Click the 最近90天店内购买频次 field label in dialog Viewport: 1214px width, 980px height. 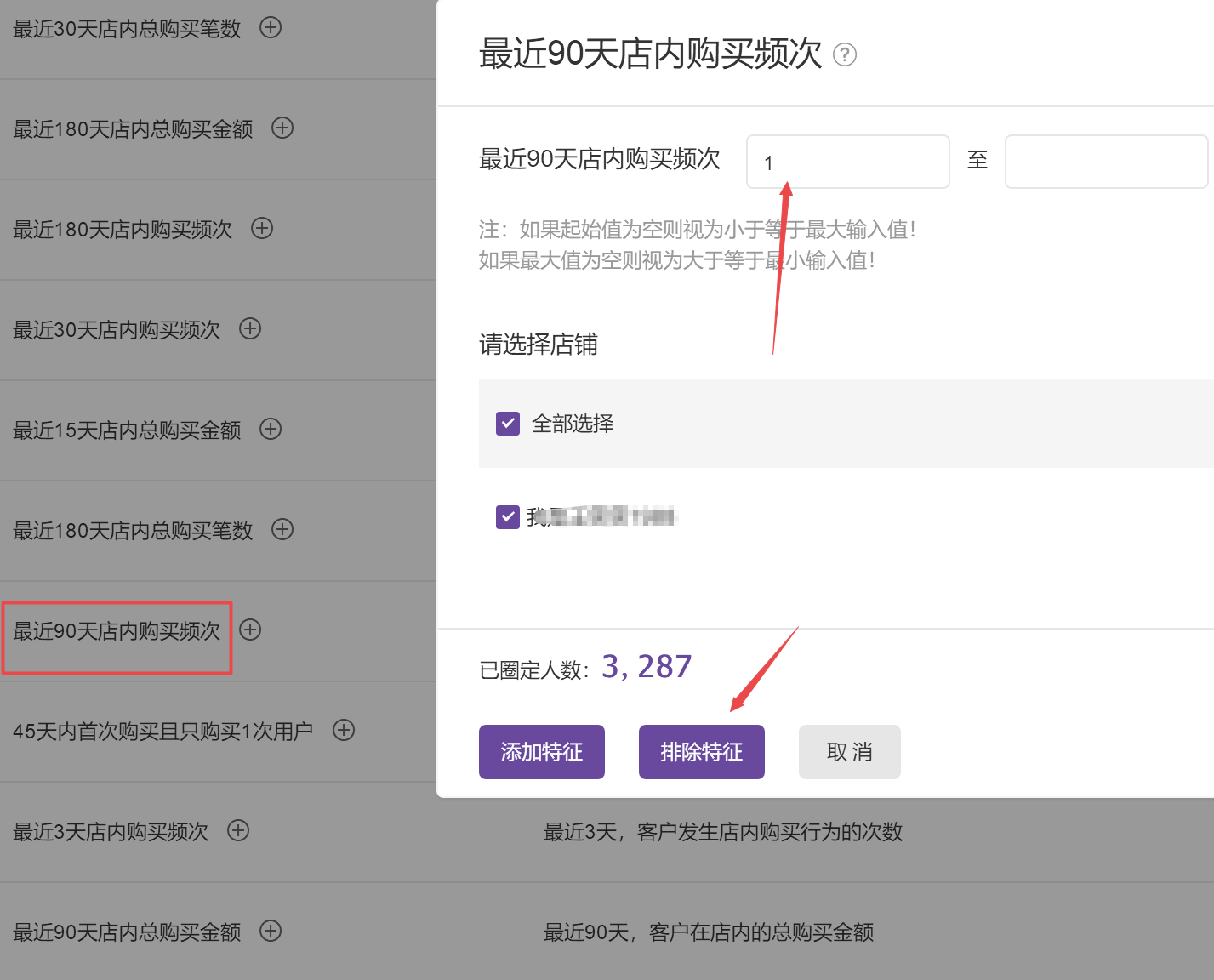pos(600,159)
